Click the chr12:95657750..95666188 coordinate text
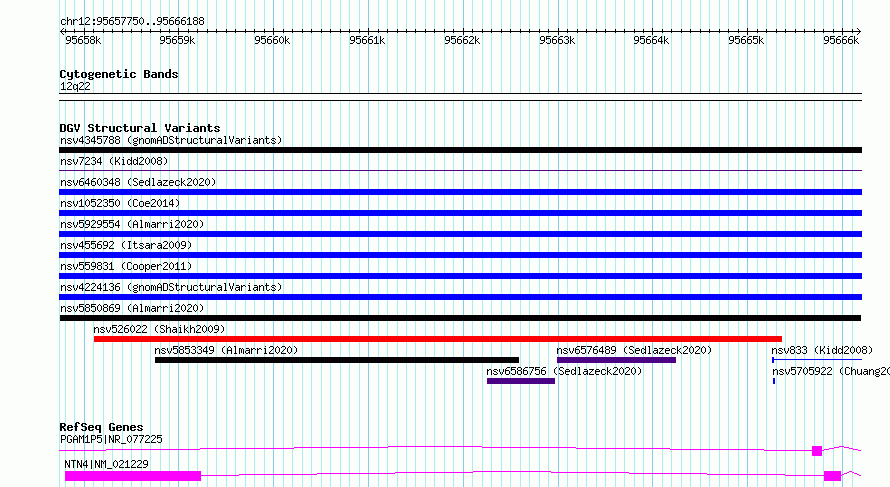This screenshot has height=487, width=890. point(132,21)
